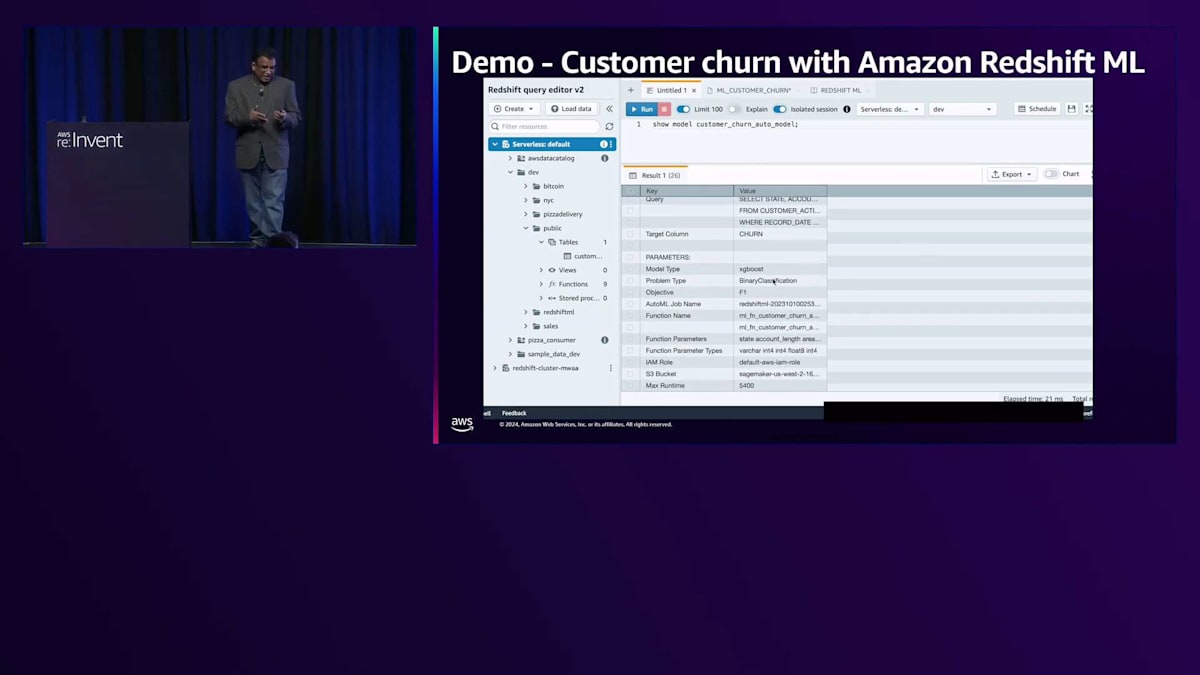Open info for Serverless: default
This screenshot has height=675, width=1200.
coord(603,144)
